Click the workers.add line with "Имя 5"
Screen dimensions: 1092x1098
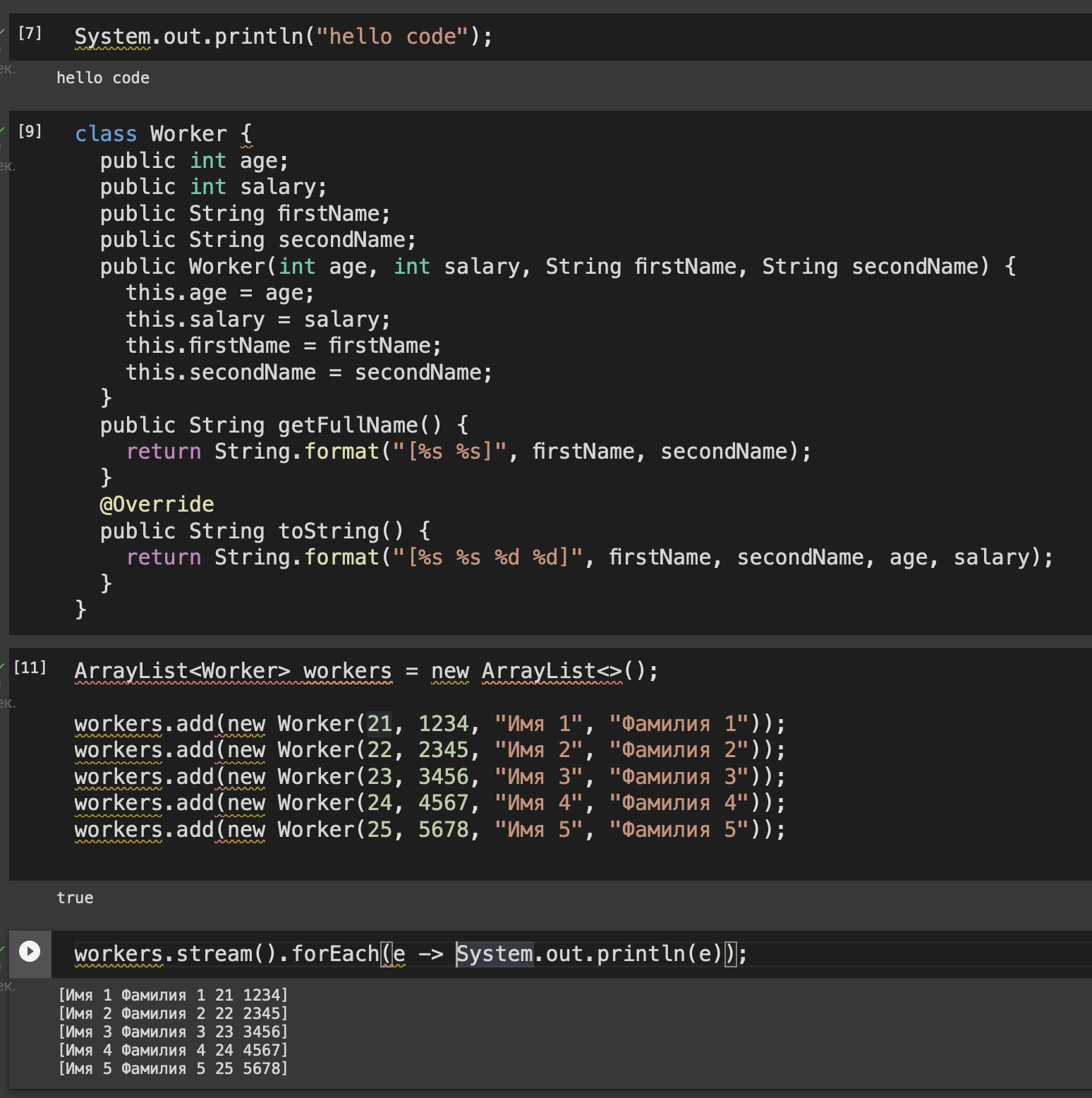point(429,830)
